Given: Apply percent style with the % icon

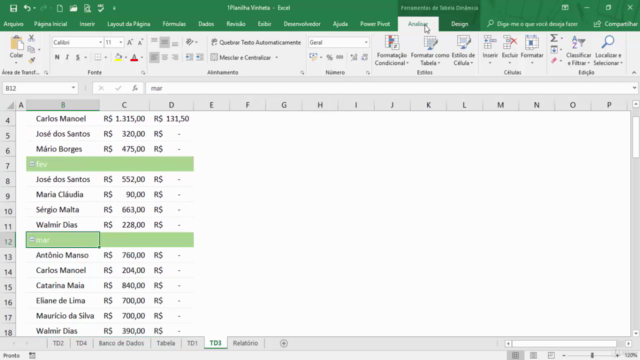Looking at the screenshot, I should [x=329, y=58].
